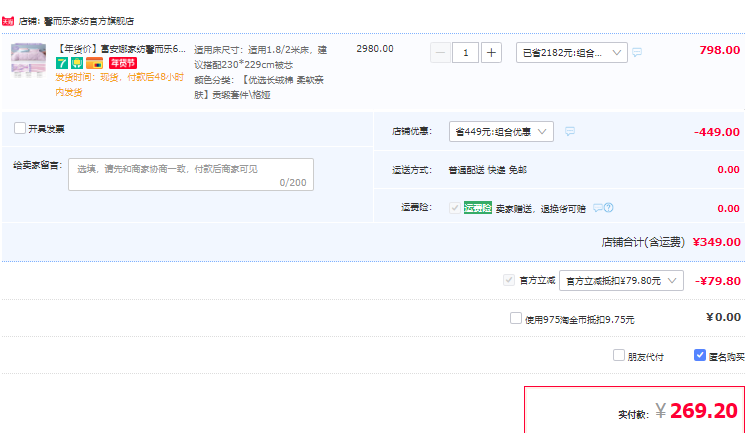Open the 官方立减抵扣¥79.80元 dropdown
Viewport: 751px width, 433px height.
pyautogui.click(x=621, y=281)
